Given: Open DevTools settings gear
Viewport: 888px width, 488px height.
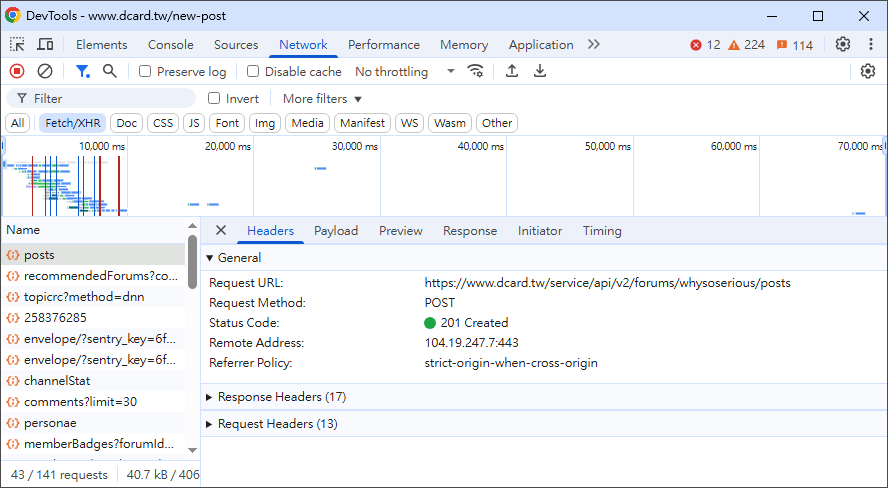Looking at the screenshot, I should tap(843, 44).
